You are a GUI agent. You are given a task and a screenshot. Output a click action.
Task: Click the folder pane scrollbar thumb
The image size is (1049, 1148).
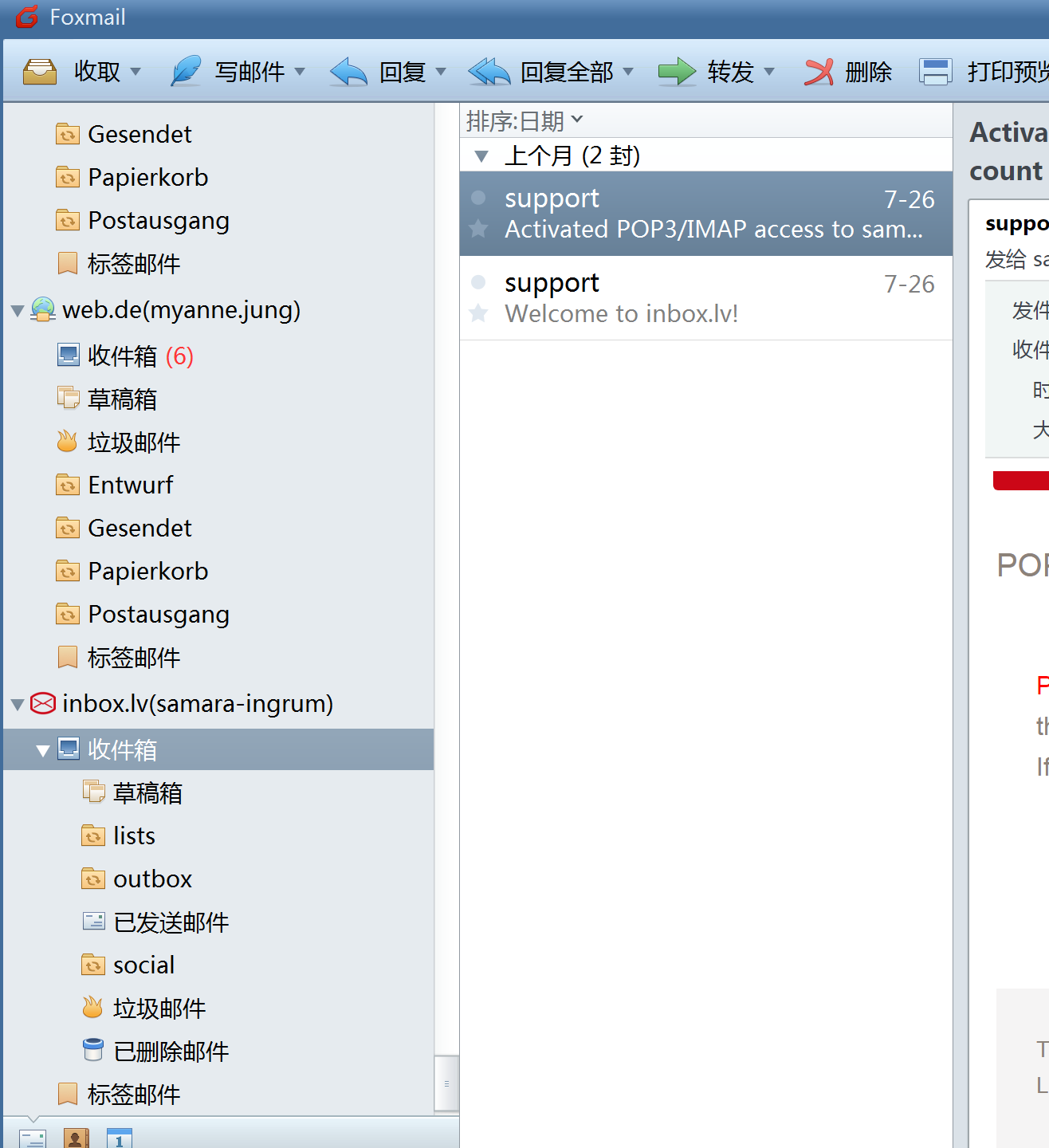(x=446, y=1083)
